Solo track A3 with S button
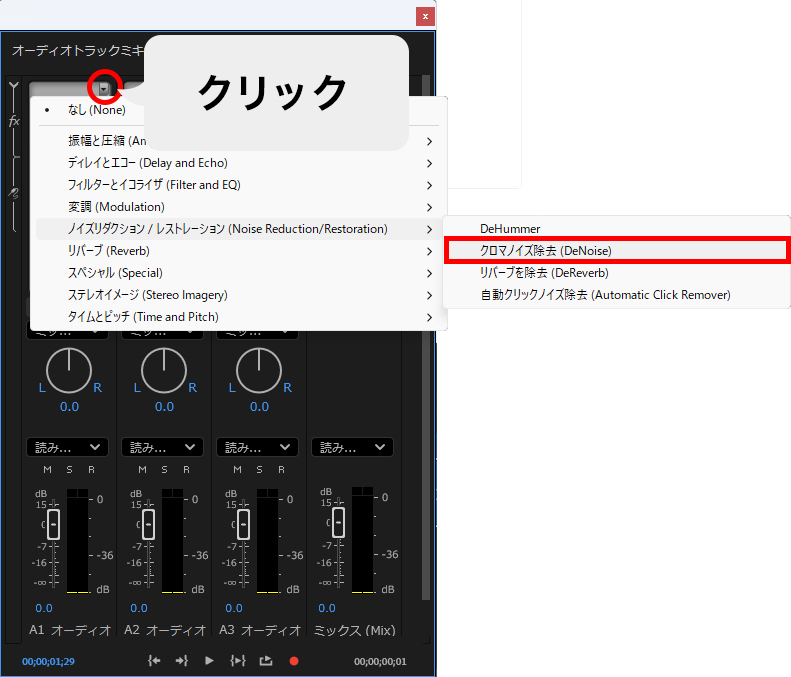Image resolution: width=791 pixels, height=677 pixels. 259,470
